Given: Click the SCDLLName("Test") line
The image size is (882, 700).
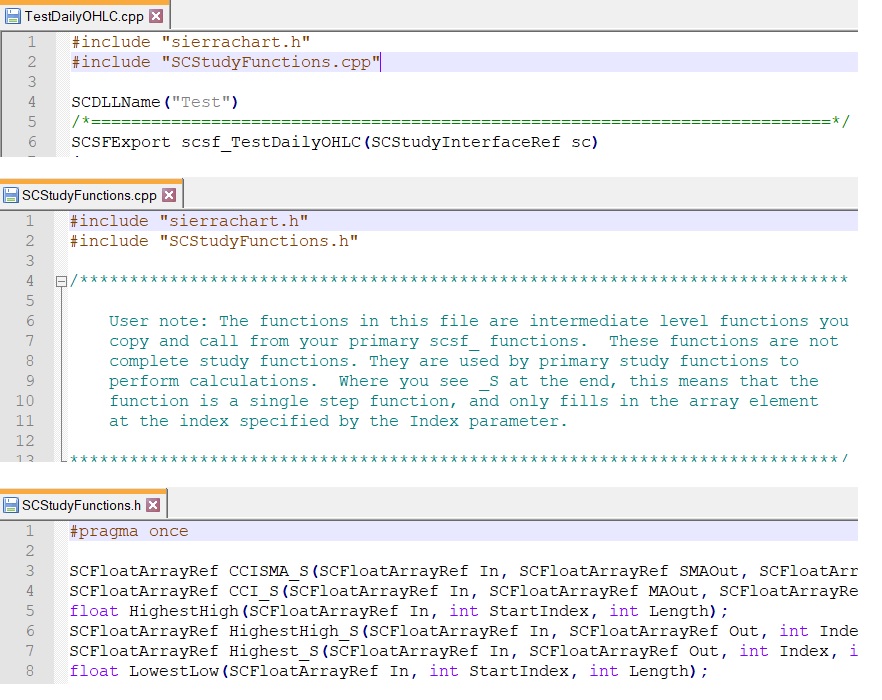Looking at the screenshot, I should [155, 102].
